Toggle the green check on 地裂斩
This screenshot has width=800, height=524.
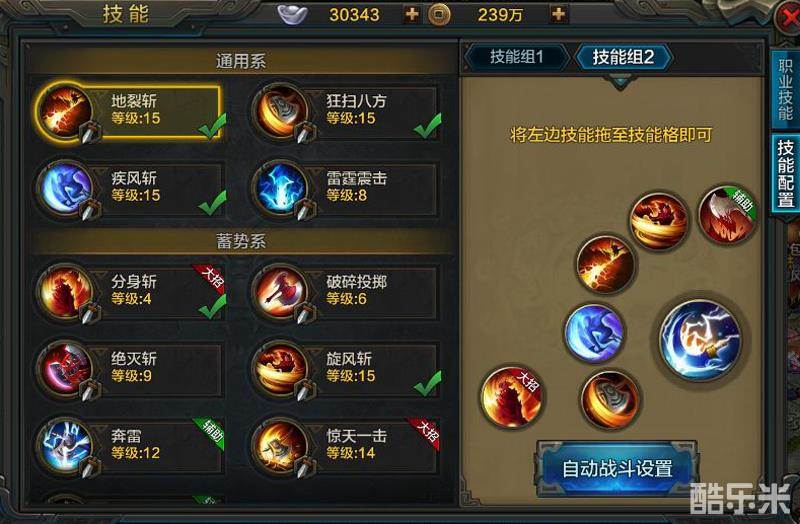(x=212, y=126)
